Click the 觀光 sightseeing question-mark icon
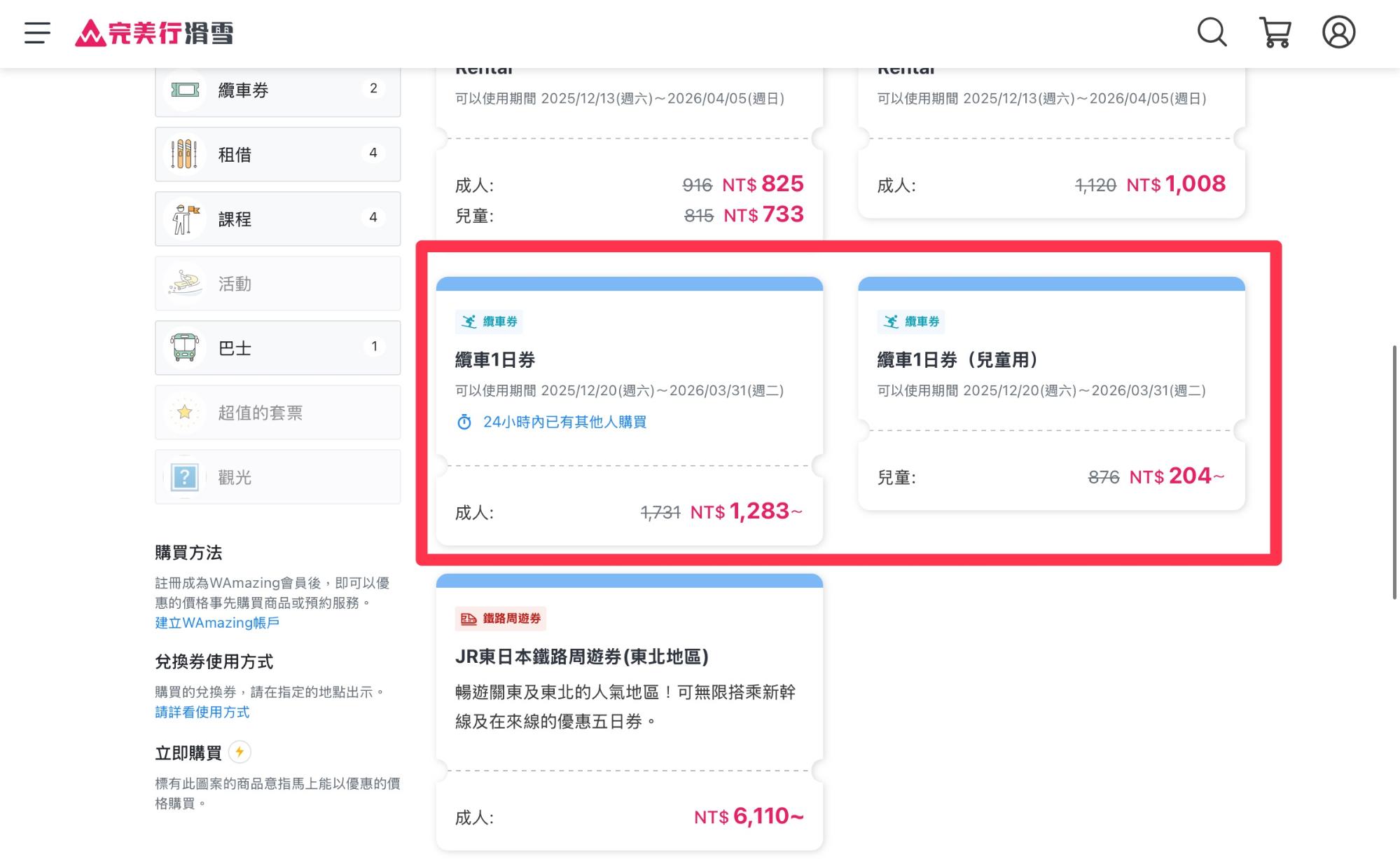 click(184, 476)
